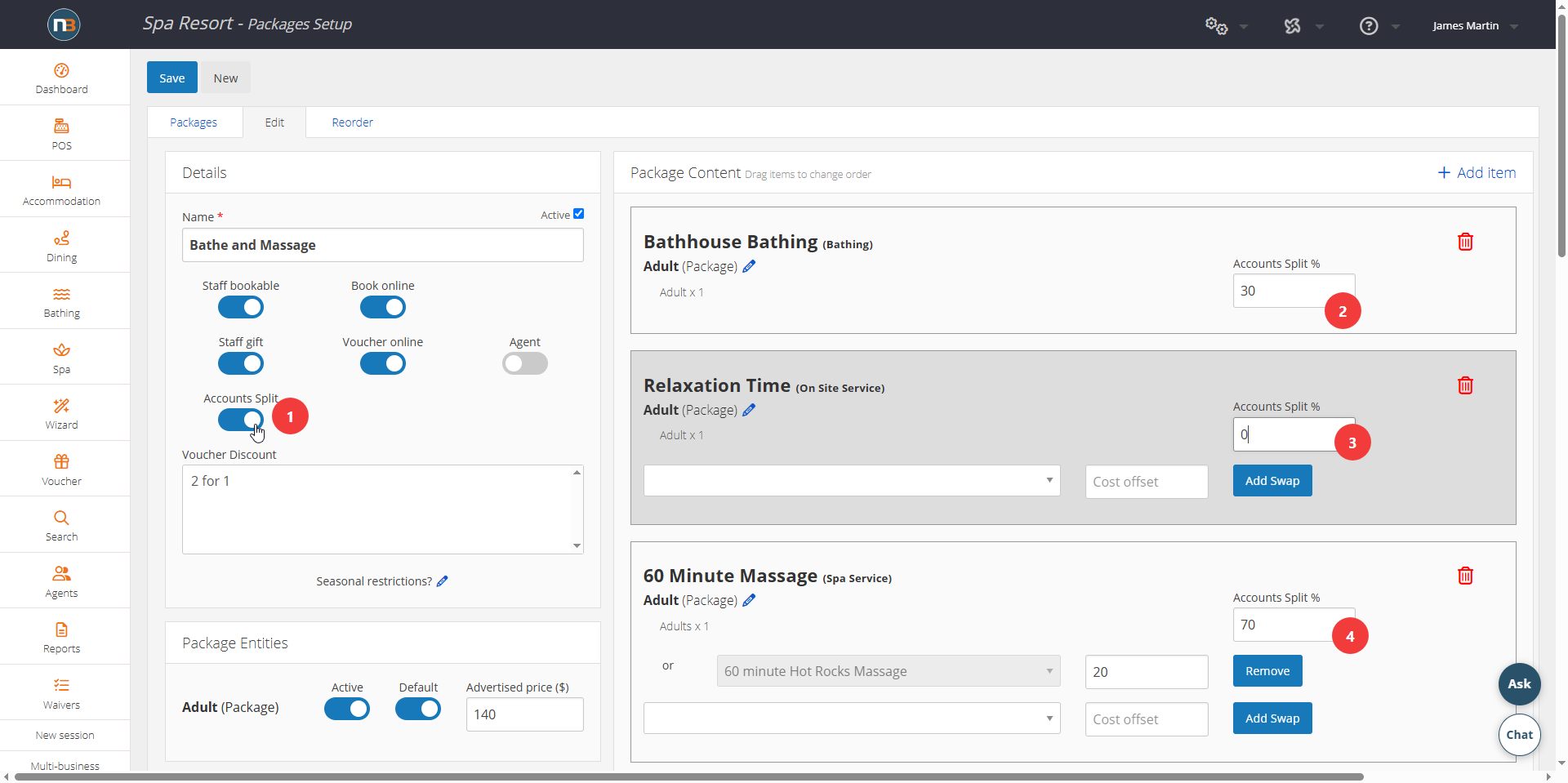The height and width of the screenshot is (783, 1568).
Task: Click the Save button
Action: coord(172,78)
